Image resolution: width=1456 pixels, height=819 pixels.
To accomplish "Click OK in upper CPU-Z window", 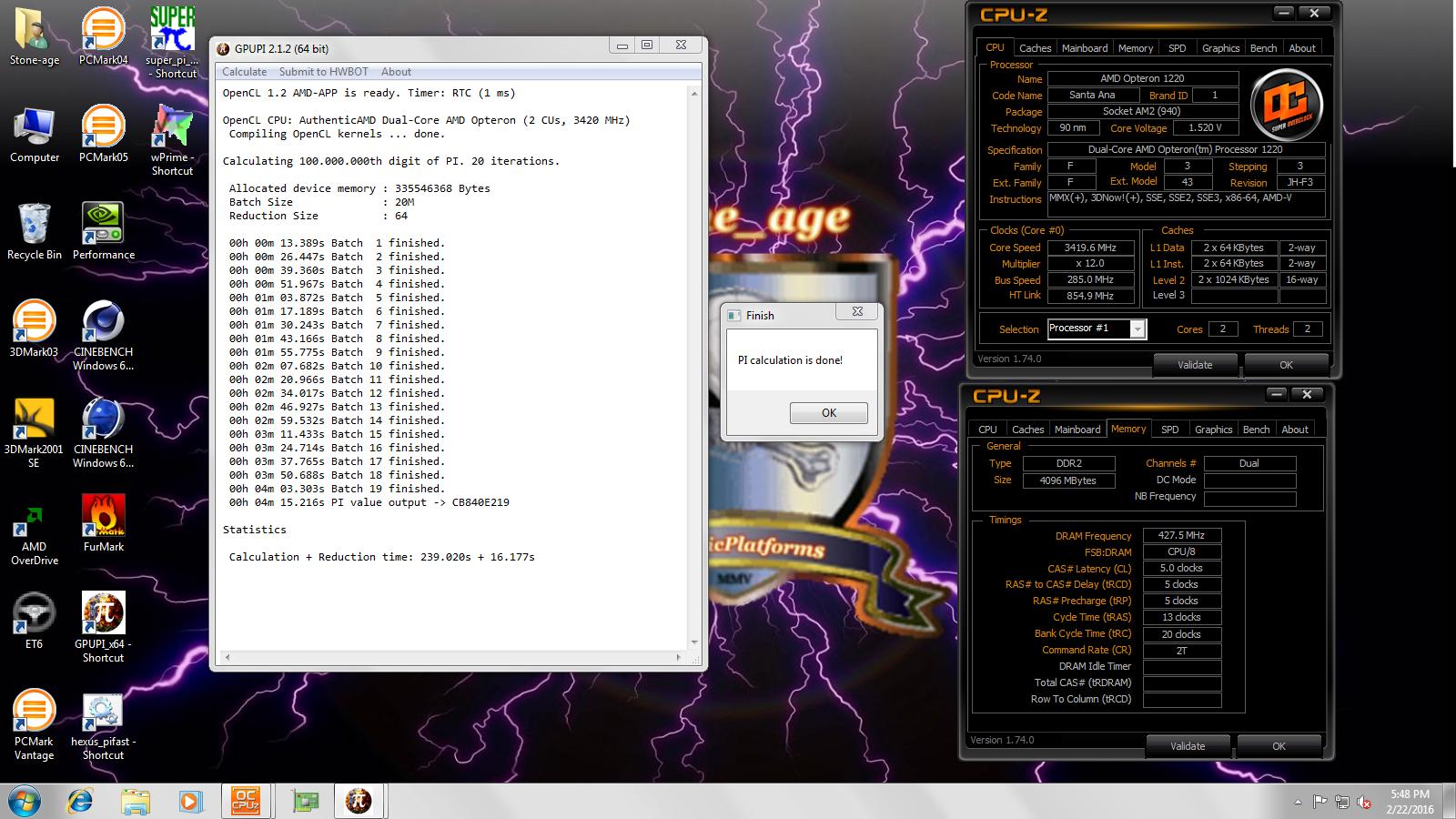I will [1286, 365].
